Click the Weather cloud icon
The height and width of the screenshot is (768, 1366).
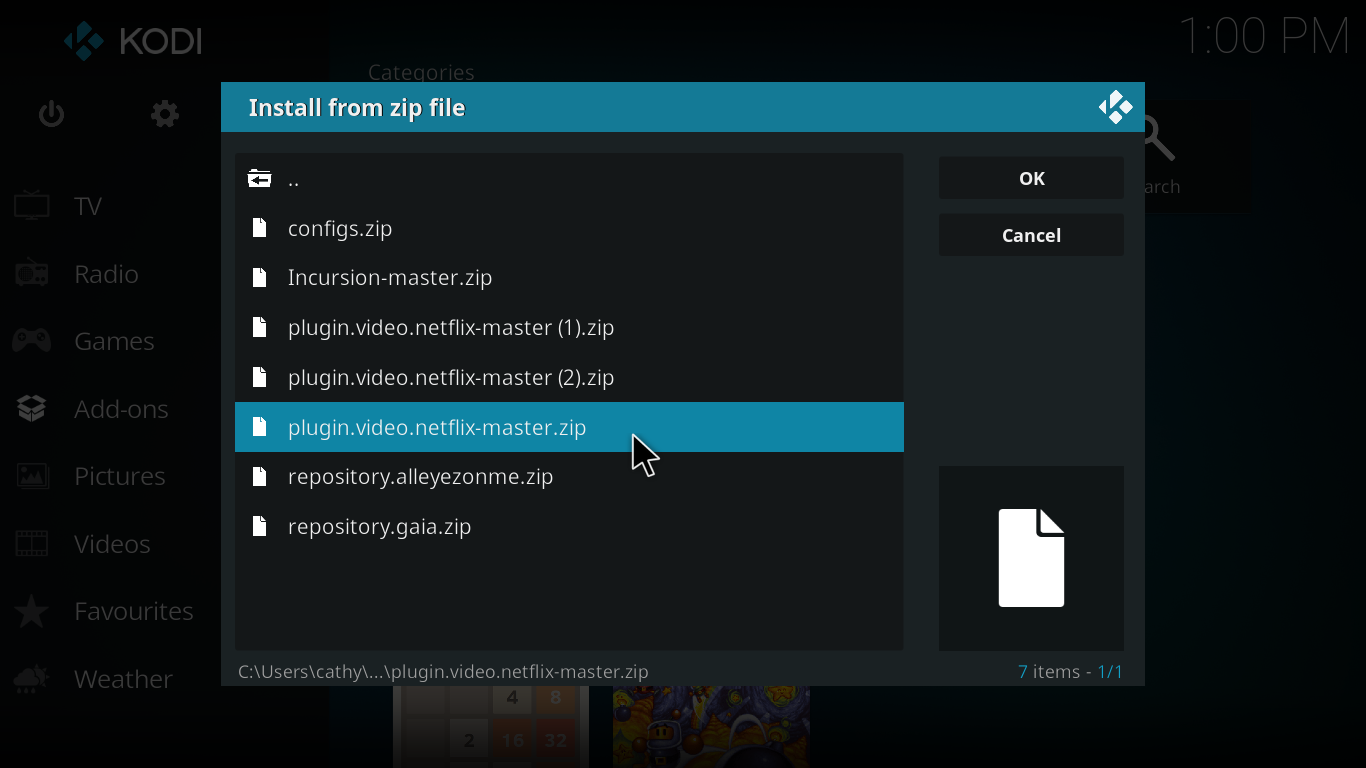[31, 679]
